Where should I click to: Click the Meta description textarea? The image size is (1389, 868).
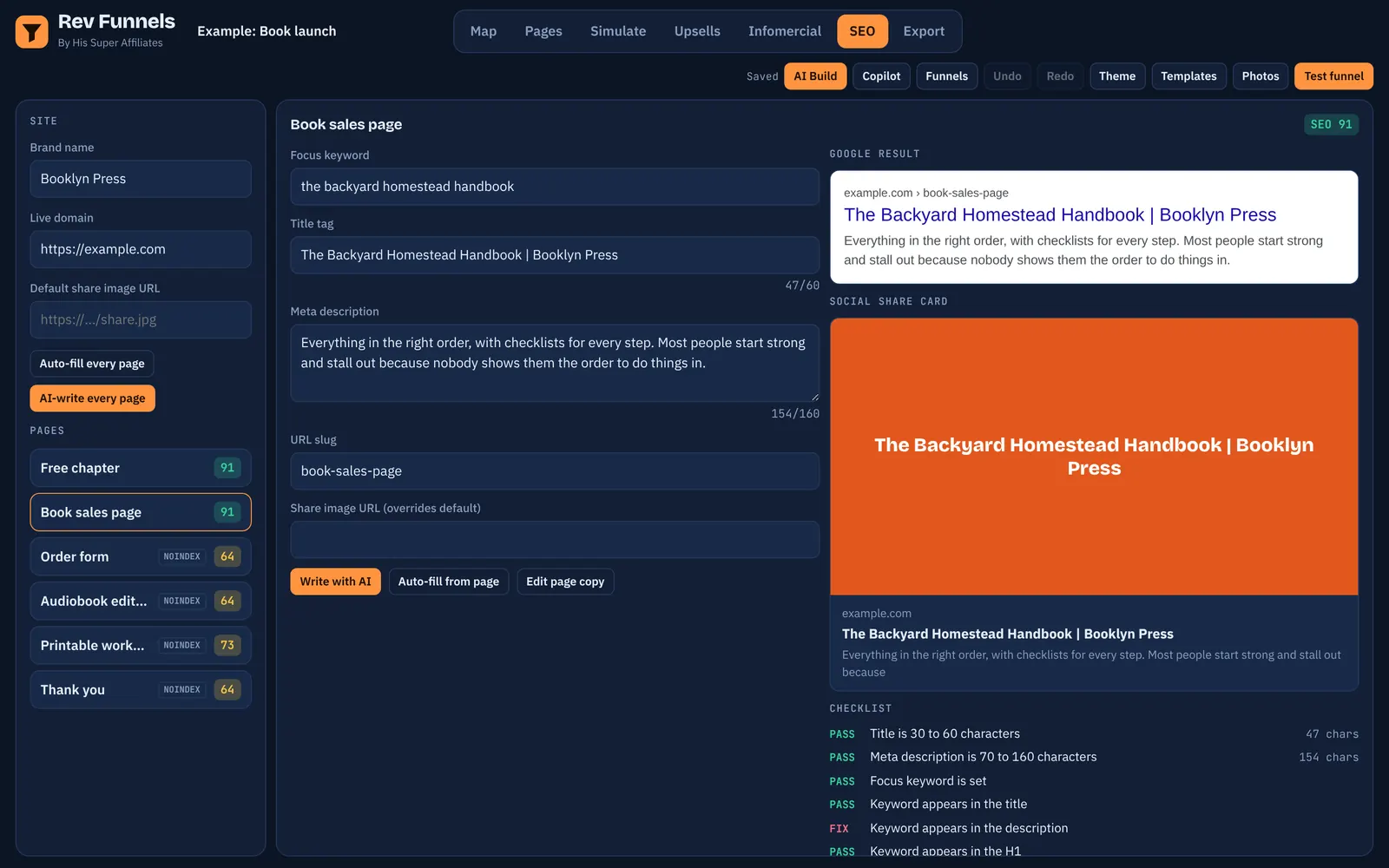pos(555,363)
